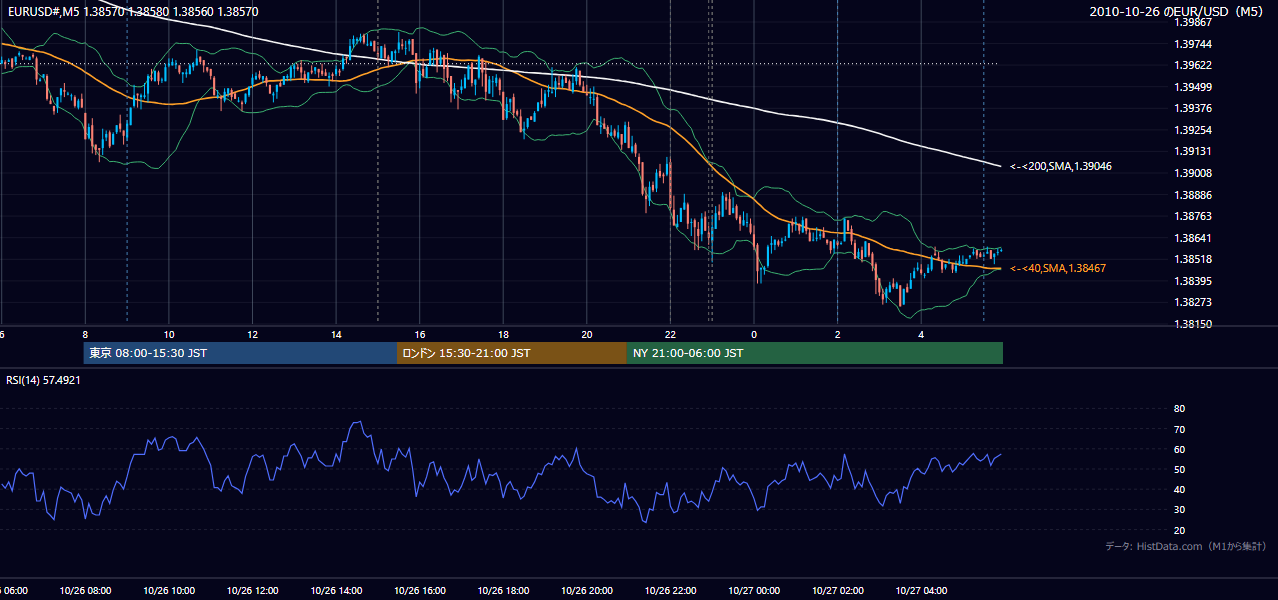Click price axis value 1.38886
Screen dimensions: 1278x600
(1192, 195)
